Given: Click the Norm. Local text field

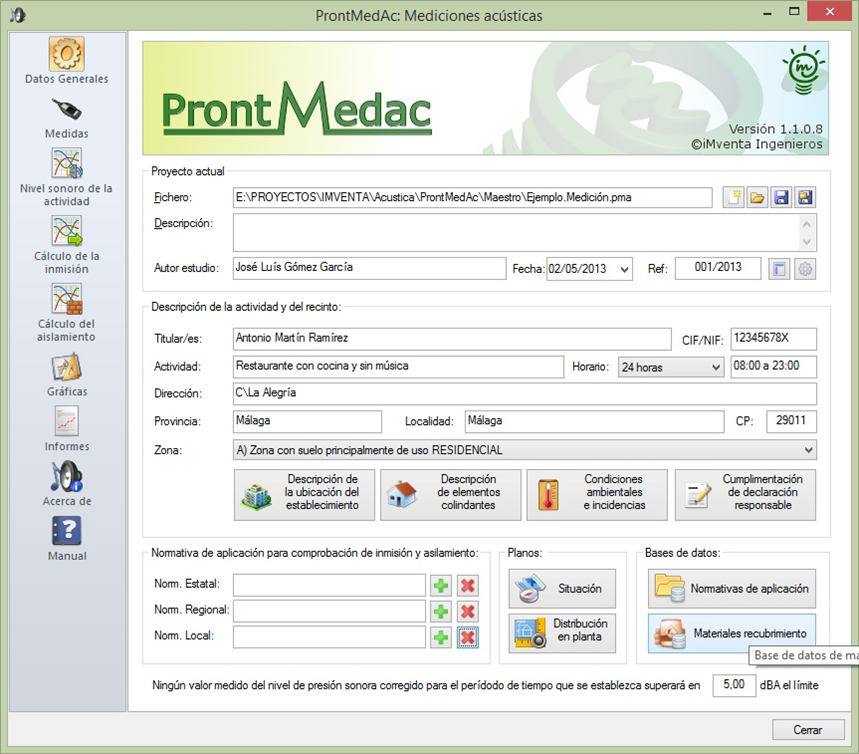Looking at the screenshot, I should click(x=329, y=637).
